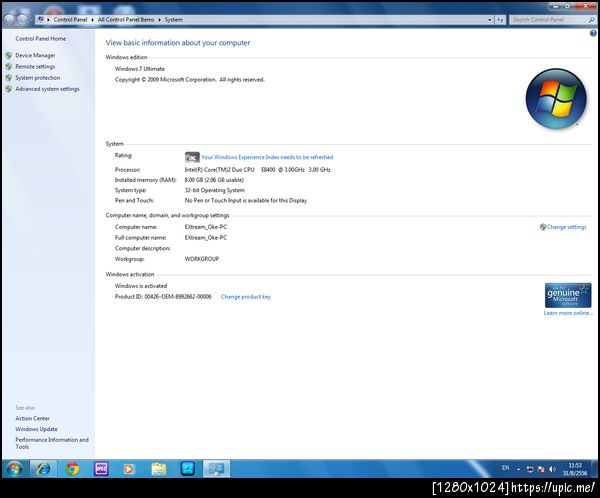Image resolution: width=600 pixels, height=498 pixels.
Task: Click the taskbar clock showing 11:53
Action: tap(575, 469)
